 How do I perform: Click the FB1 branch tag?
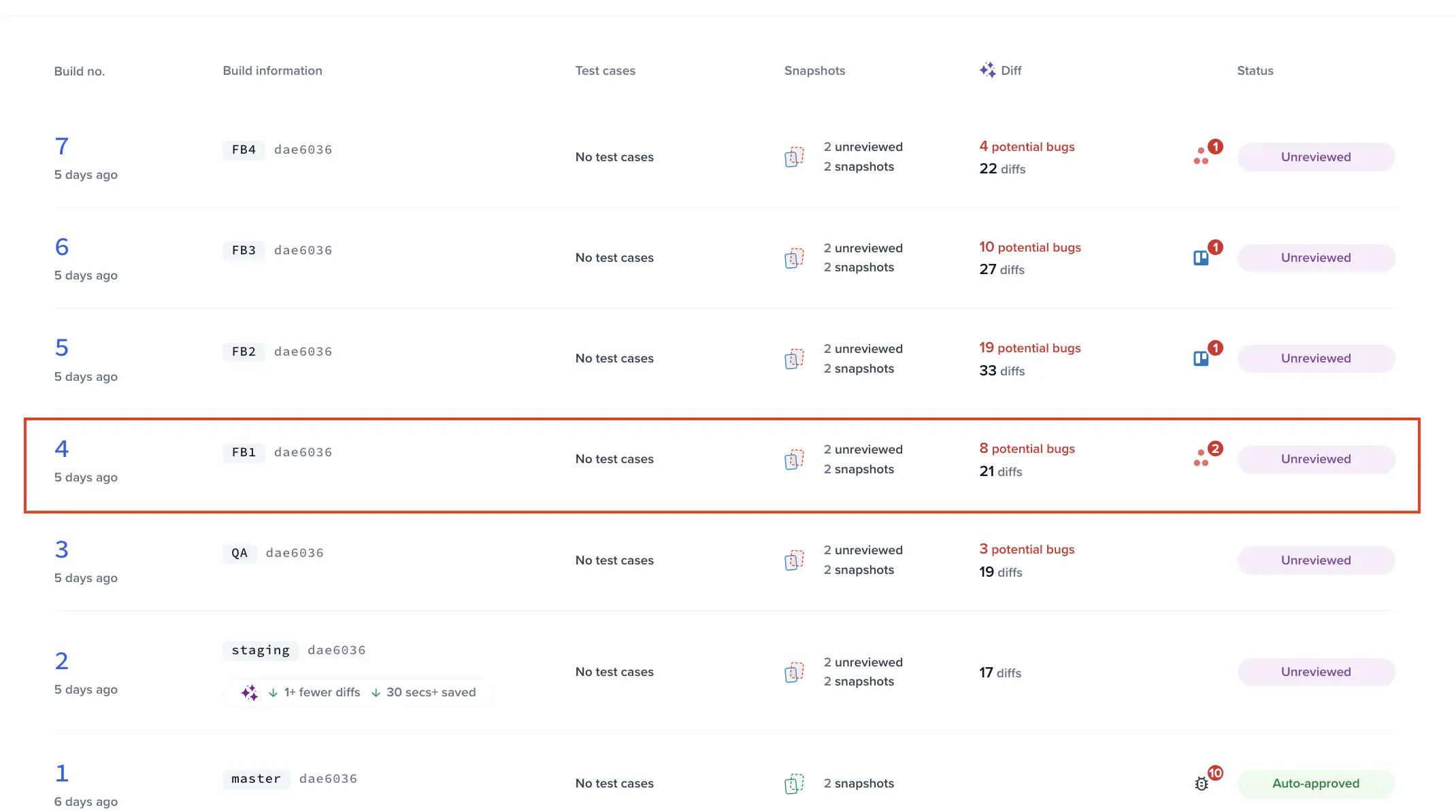pyautogui.click(x=244, y=452)
